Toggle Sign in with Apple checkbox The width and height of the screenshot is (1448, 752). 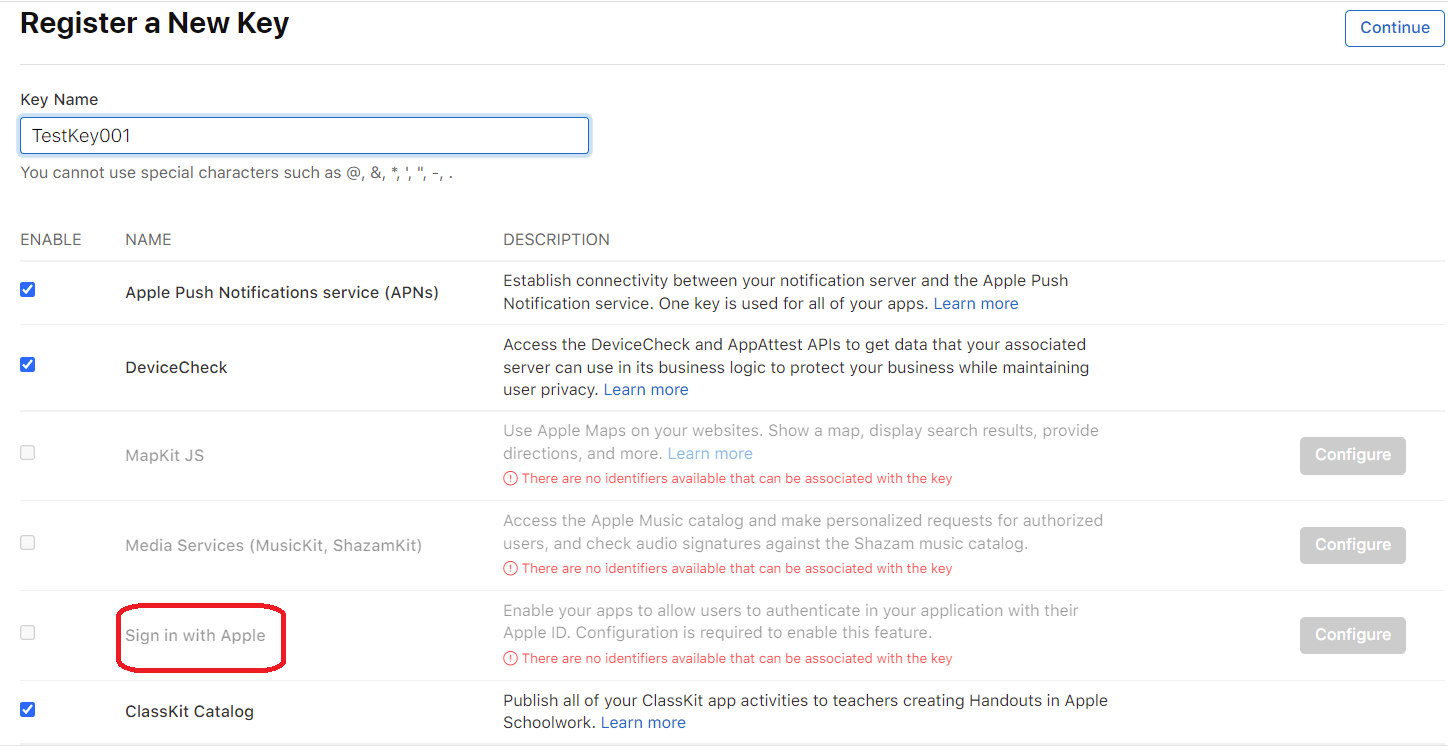[28, 633]
